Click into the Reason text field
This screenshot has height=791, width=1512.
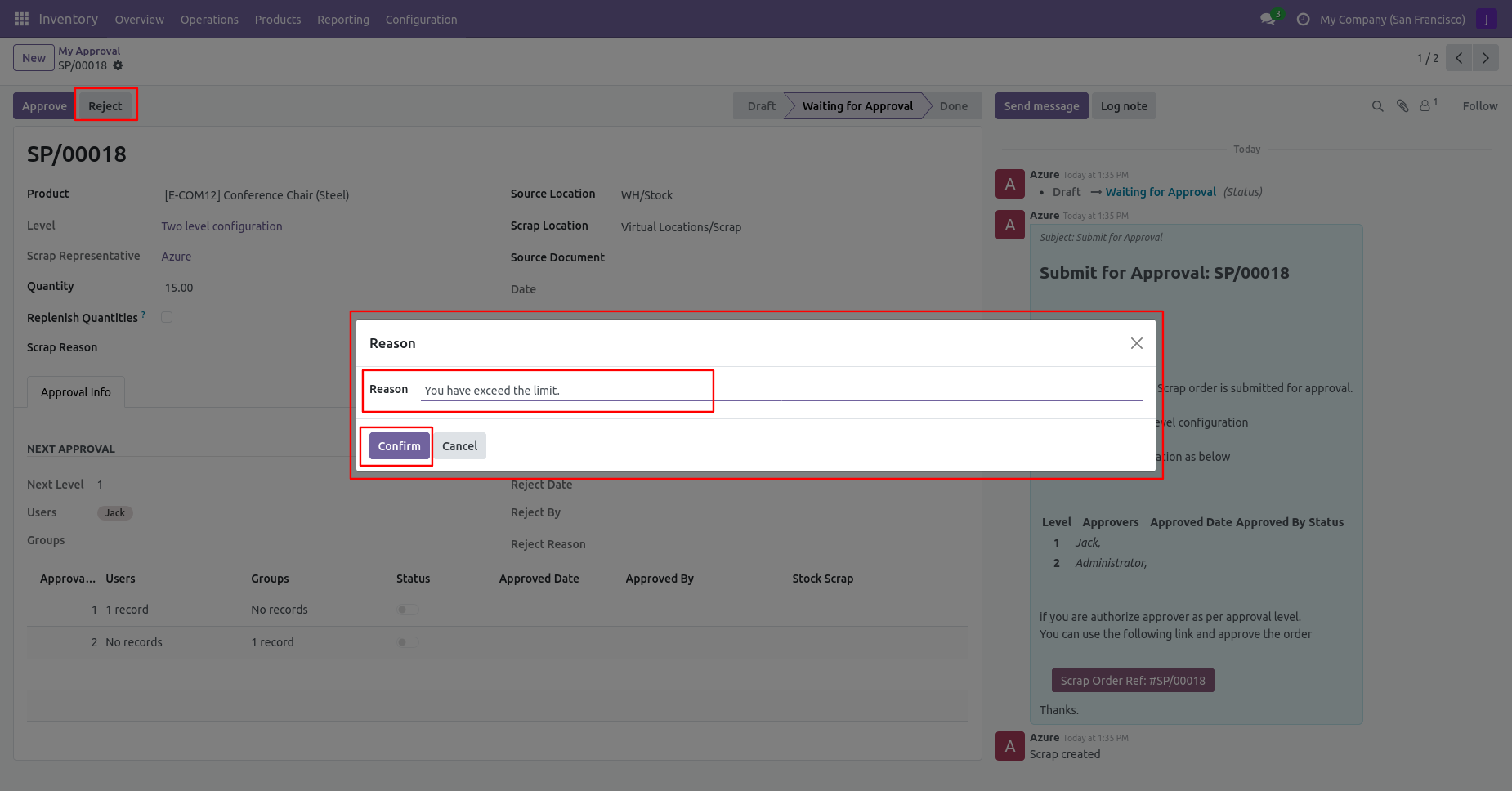[781, 391]
